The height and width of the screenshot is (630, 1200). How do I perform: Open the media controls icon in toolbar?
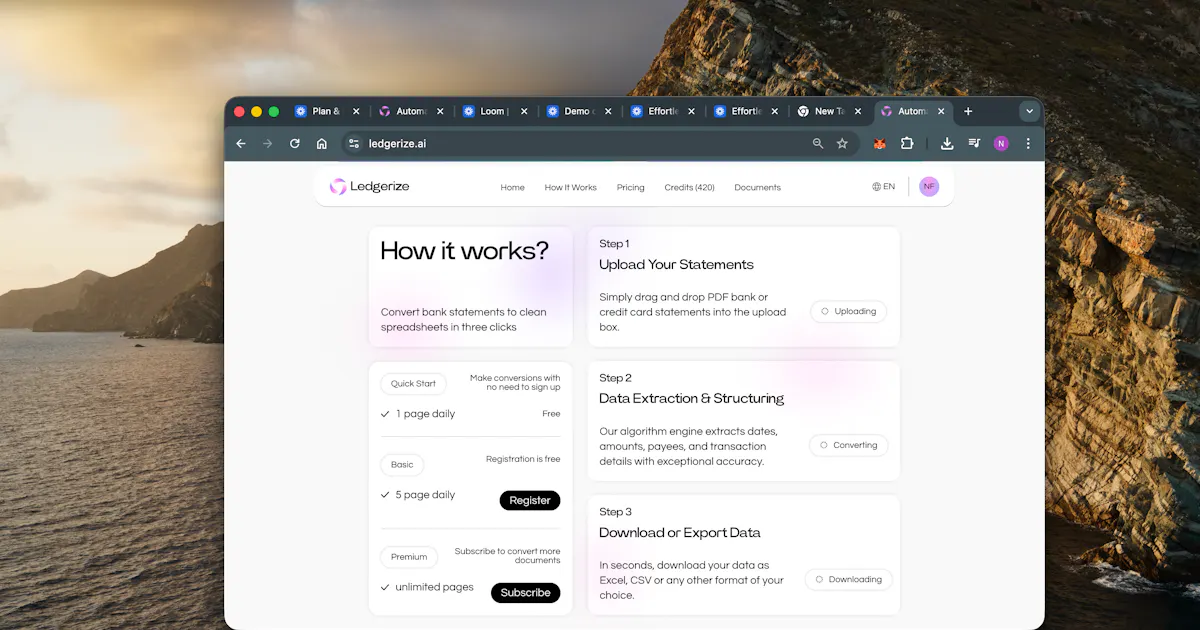[974, 144]
